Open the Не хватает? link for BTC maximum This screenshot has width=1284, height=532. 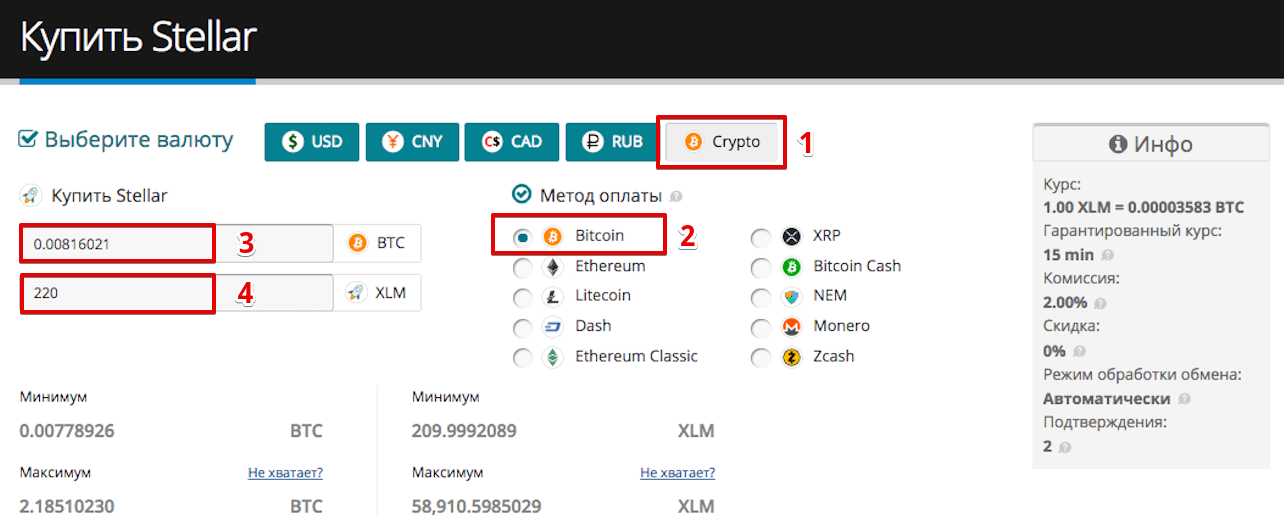point(285,473)
